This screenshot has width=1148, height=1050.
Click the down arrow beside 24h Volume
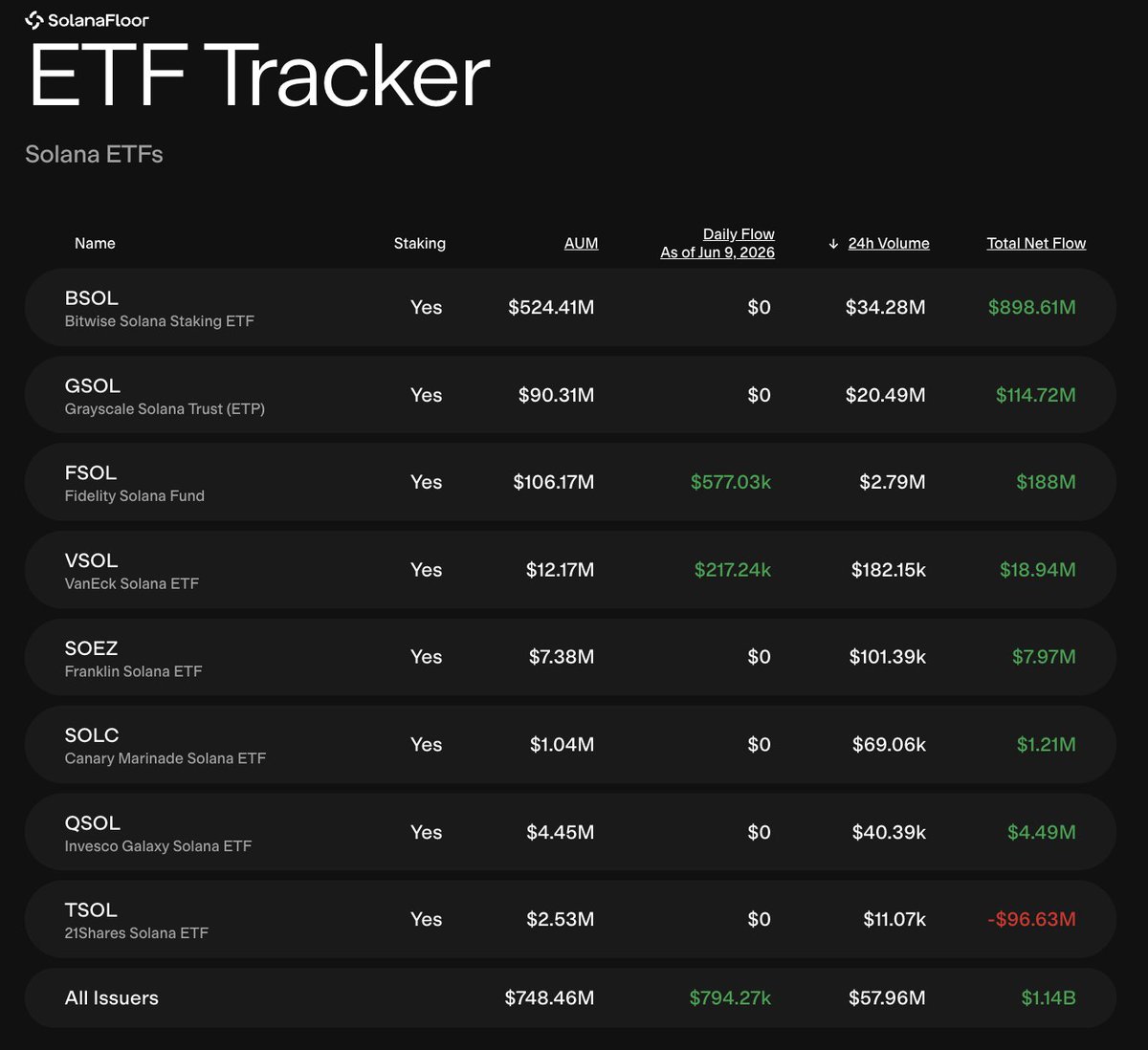[x=833, y=244]
